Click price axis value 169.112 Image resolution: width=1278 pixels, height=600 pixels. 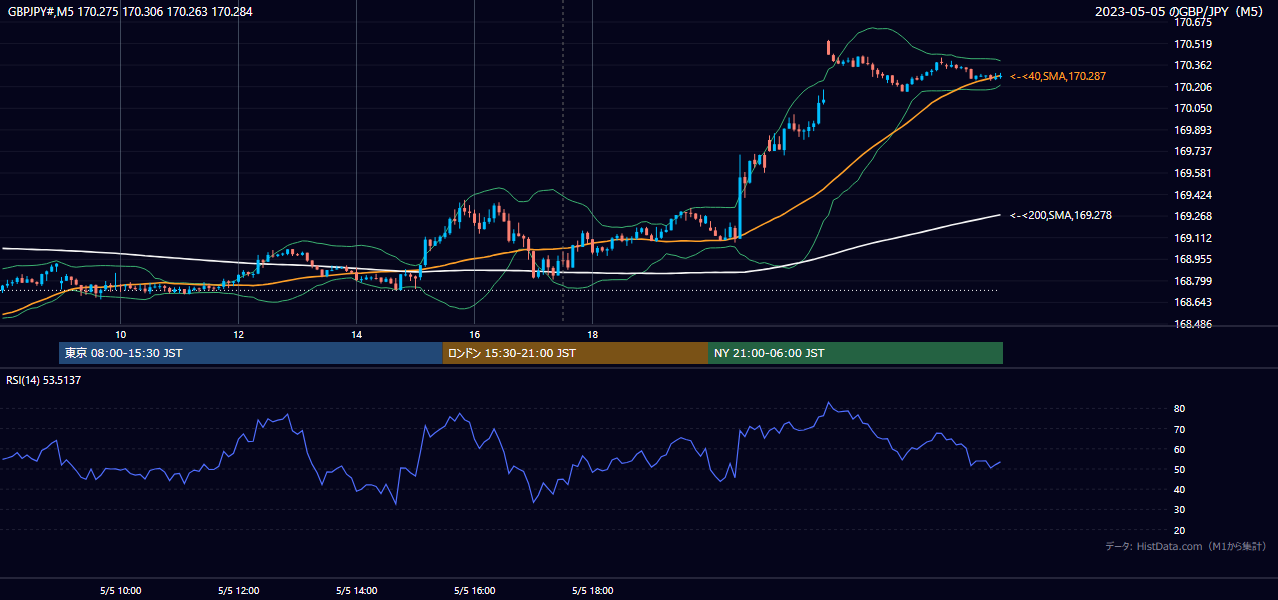tap(1193, 238)
